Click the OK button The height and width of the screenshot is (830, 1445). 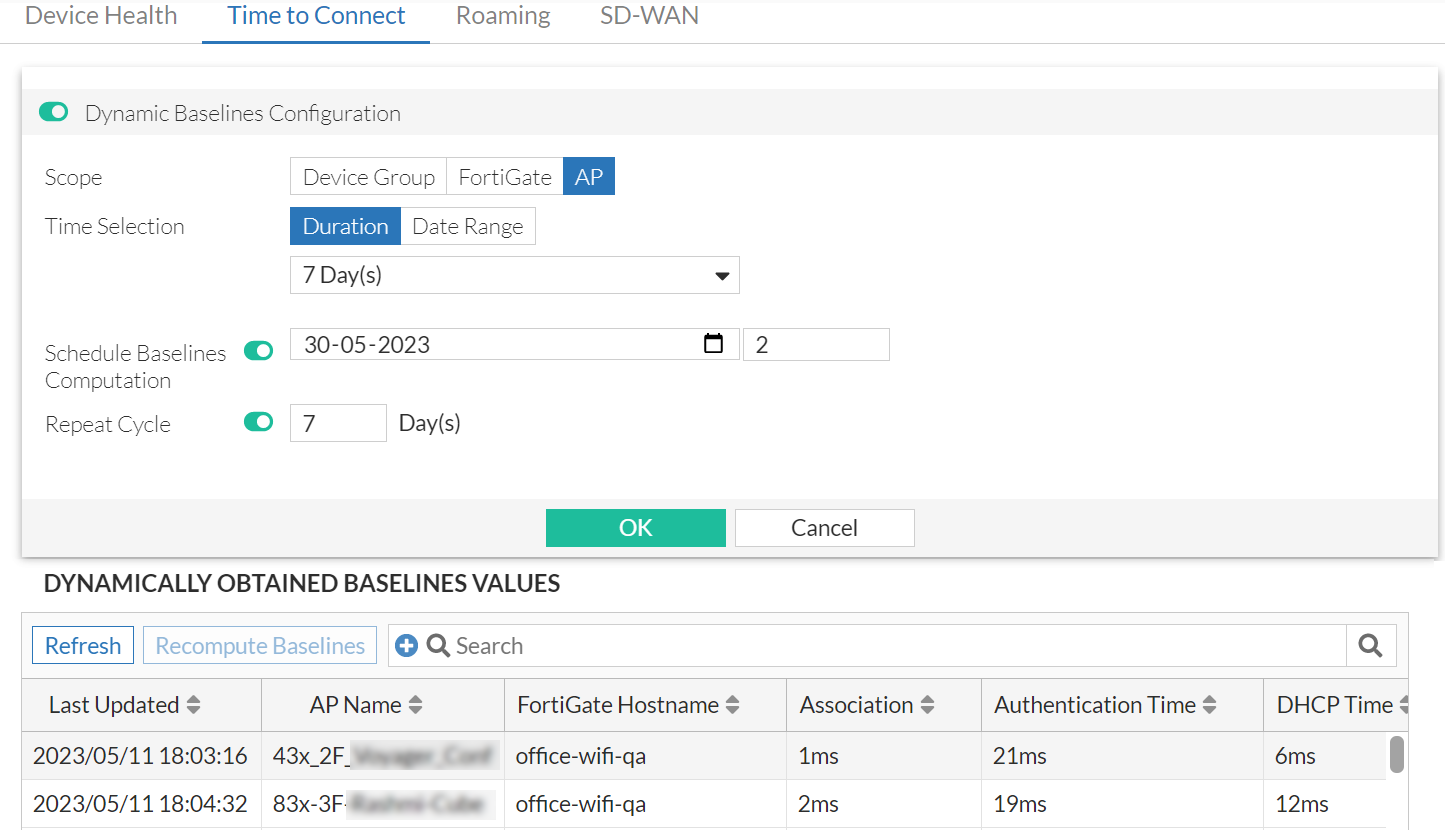(636, 528)
